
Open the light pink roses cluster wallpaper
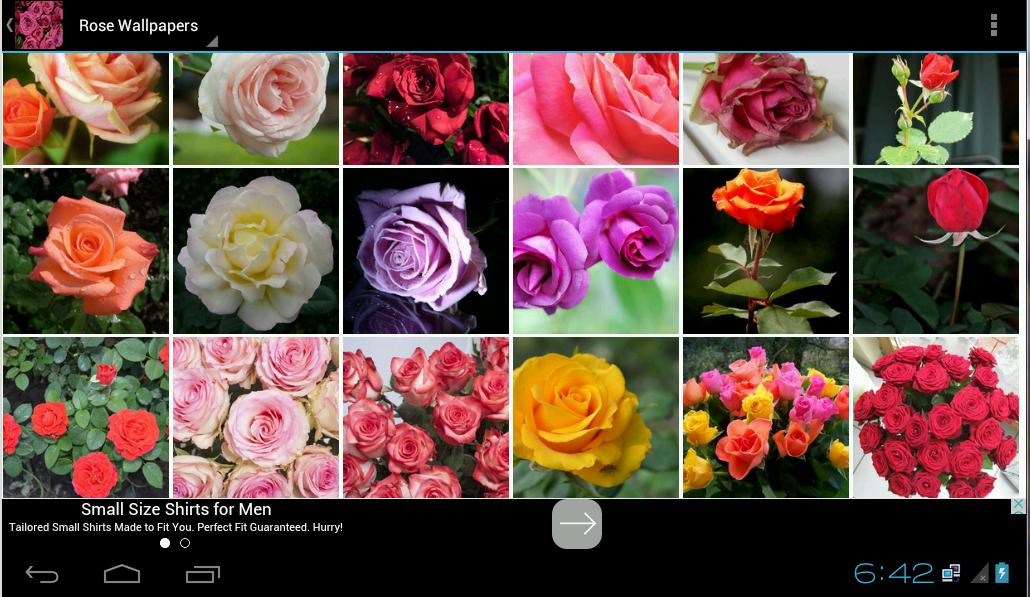[x=256, y=418]
